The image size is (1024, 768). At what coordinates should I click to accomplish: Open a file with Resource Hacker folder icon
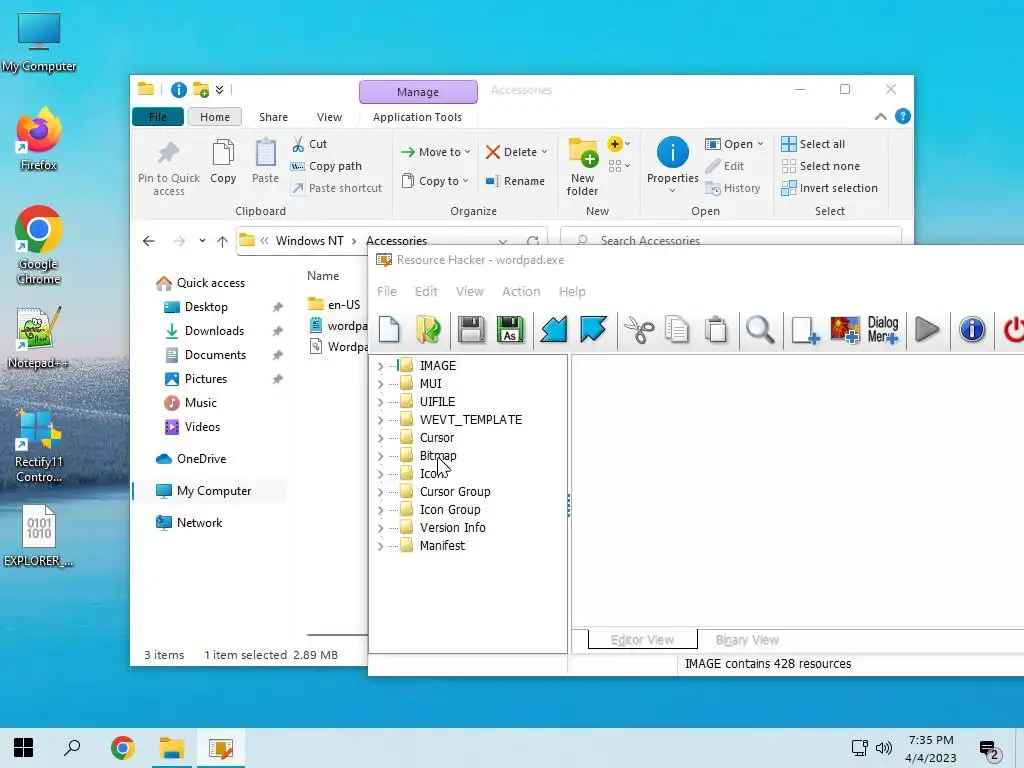429,329
